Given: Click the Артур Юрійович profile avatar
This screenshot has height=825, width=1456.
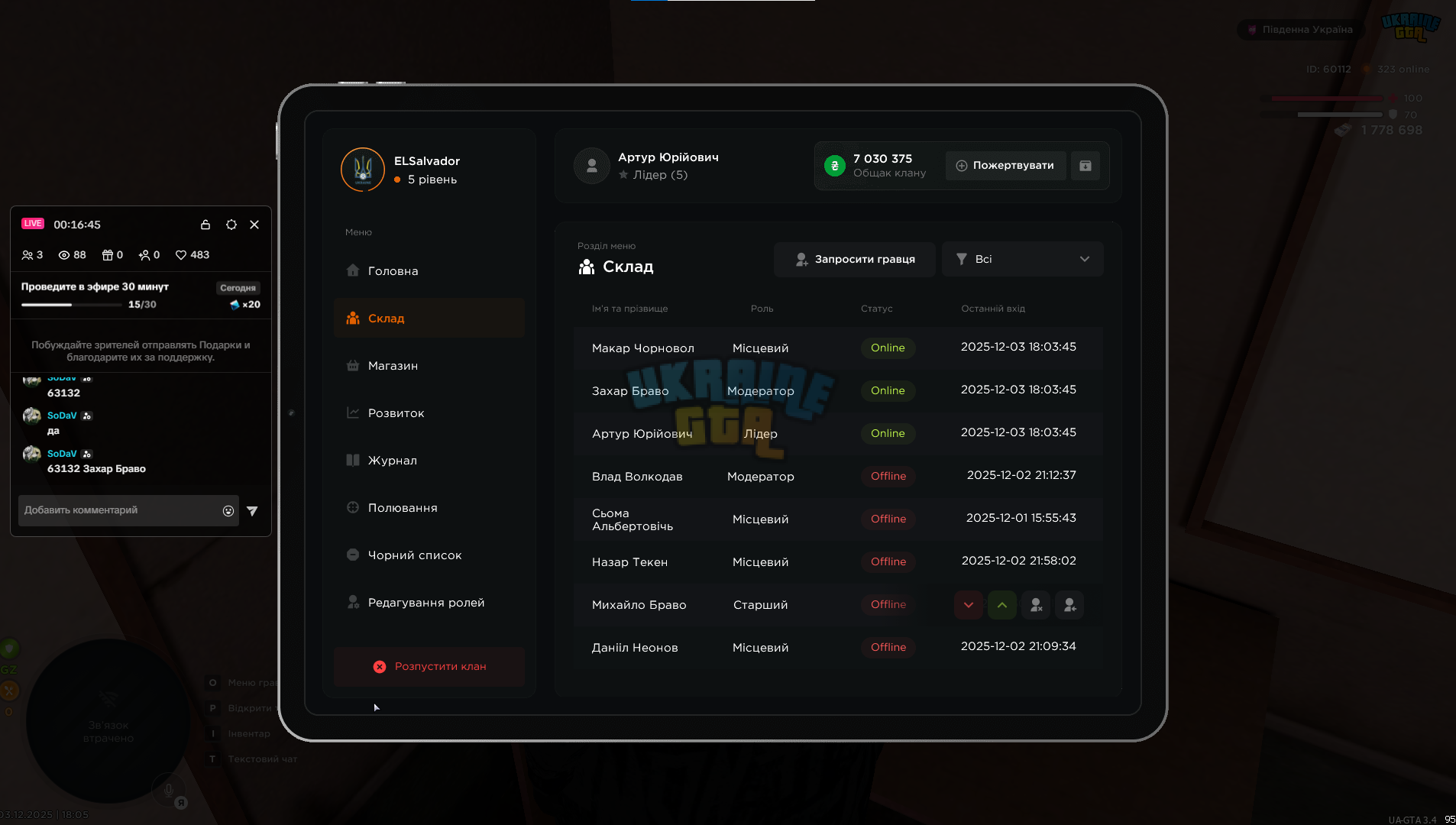Looking at the screenshot, I should 592,166.
